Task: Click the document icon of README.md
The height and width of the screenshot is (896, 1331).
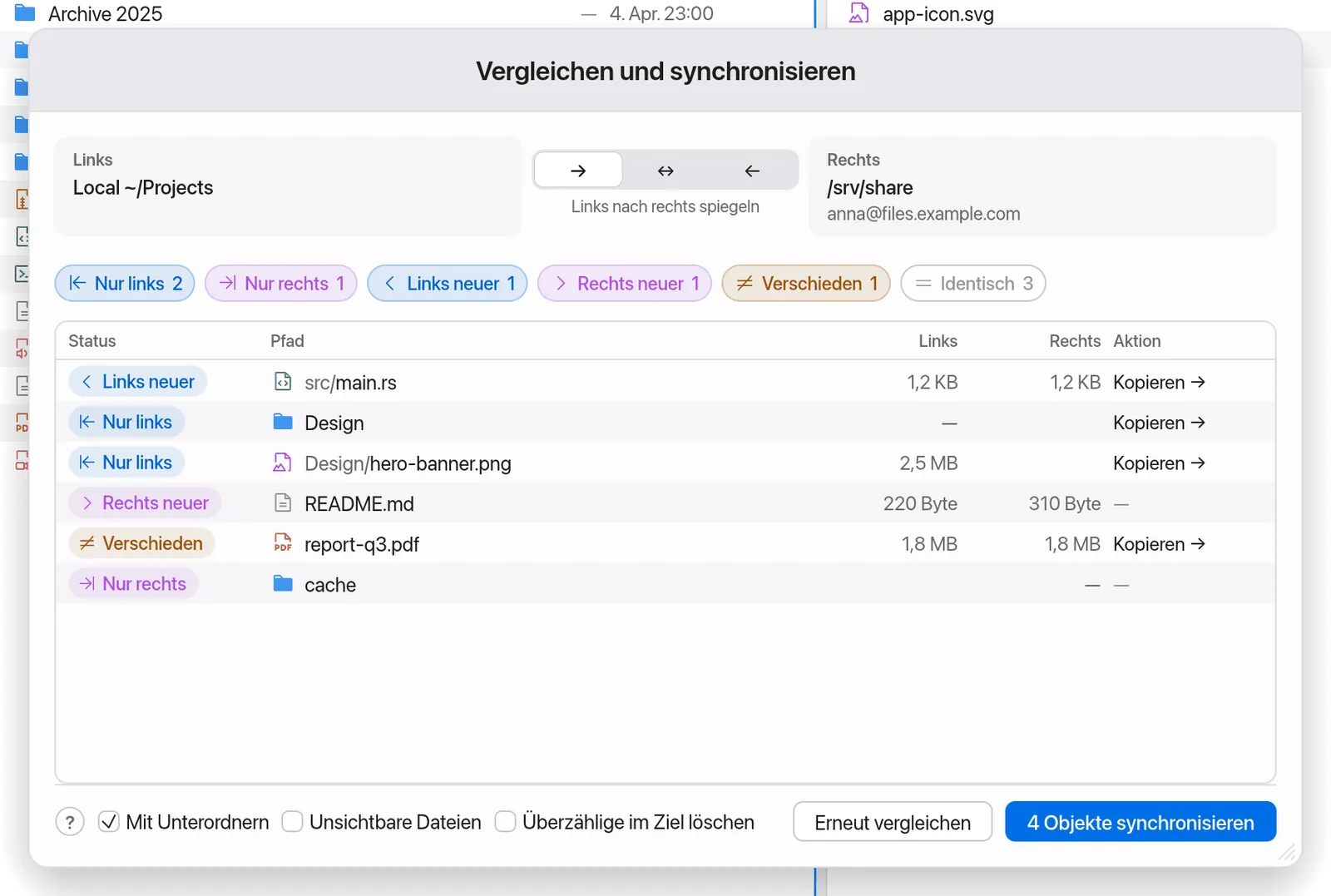Action: tap(283, 502)
